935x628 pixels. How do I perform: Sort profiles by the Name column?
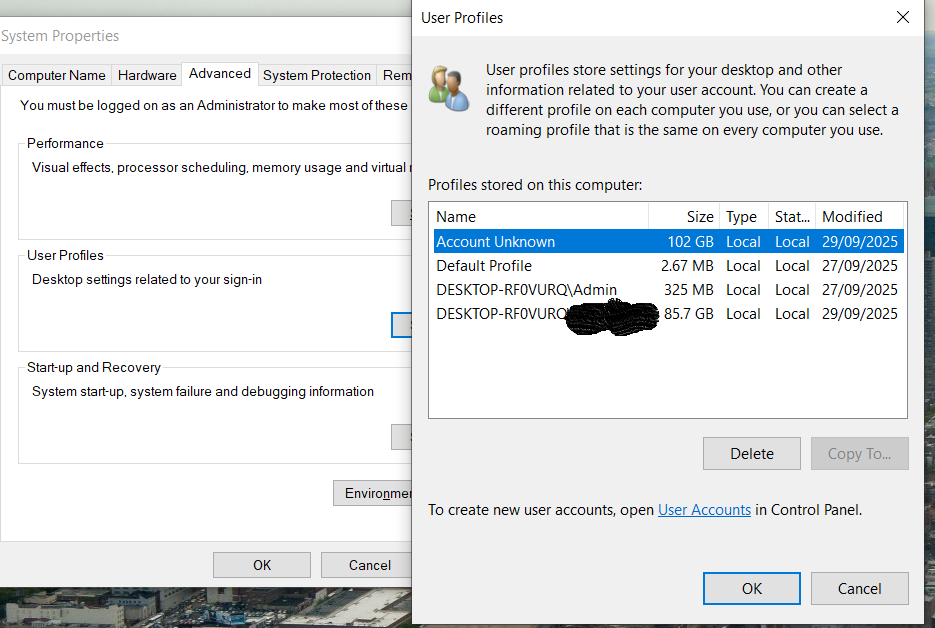click(455, 216)
